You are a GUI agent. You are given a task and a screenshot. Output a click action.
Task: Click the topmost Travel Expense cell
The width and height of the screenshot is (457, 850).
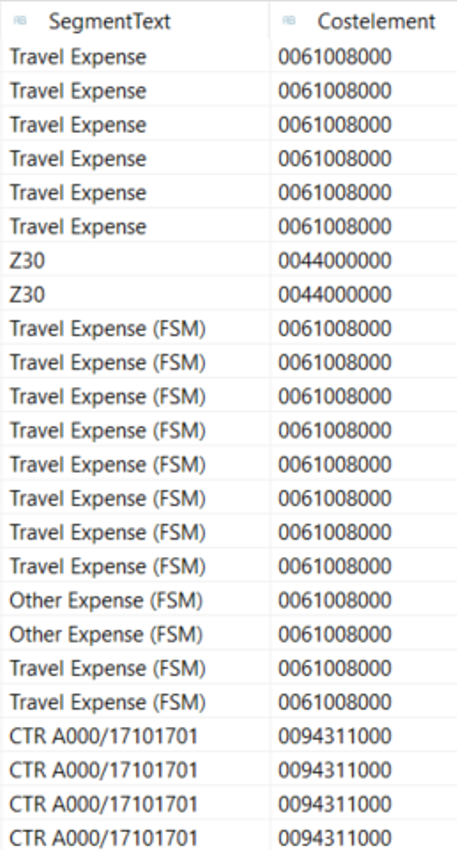135,57
